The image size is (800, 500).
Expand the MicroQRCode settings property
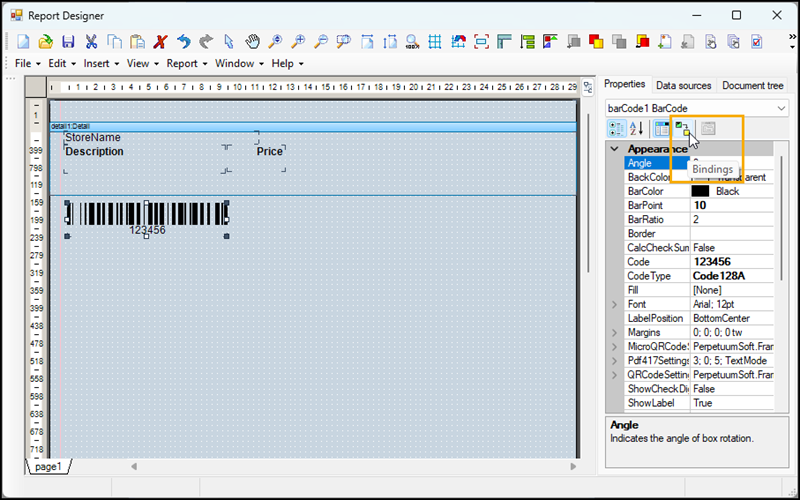pyautogui.click(x=614, y=346)
